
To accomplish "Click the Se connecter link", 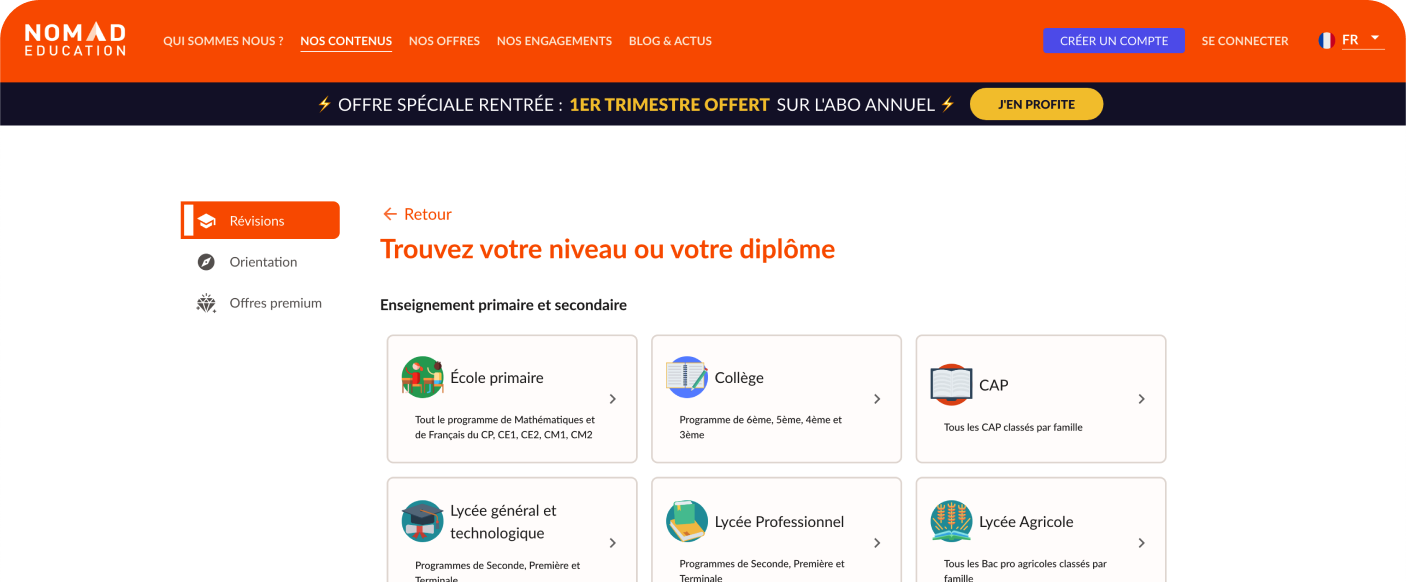I will click(1245, 41).
